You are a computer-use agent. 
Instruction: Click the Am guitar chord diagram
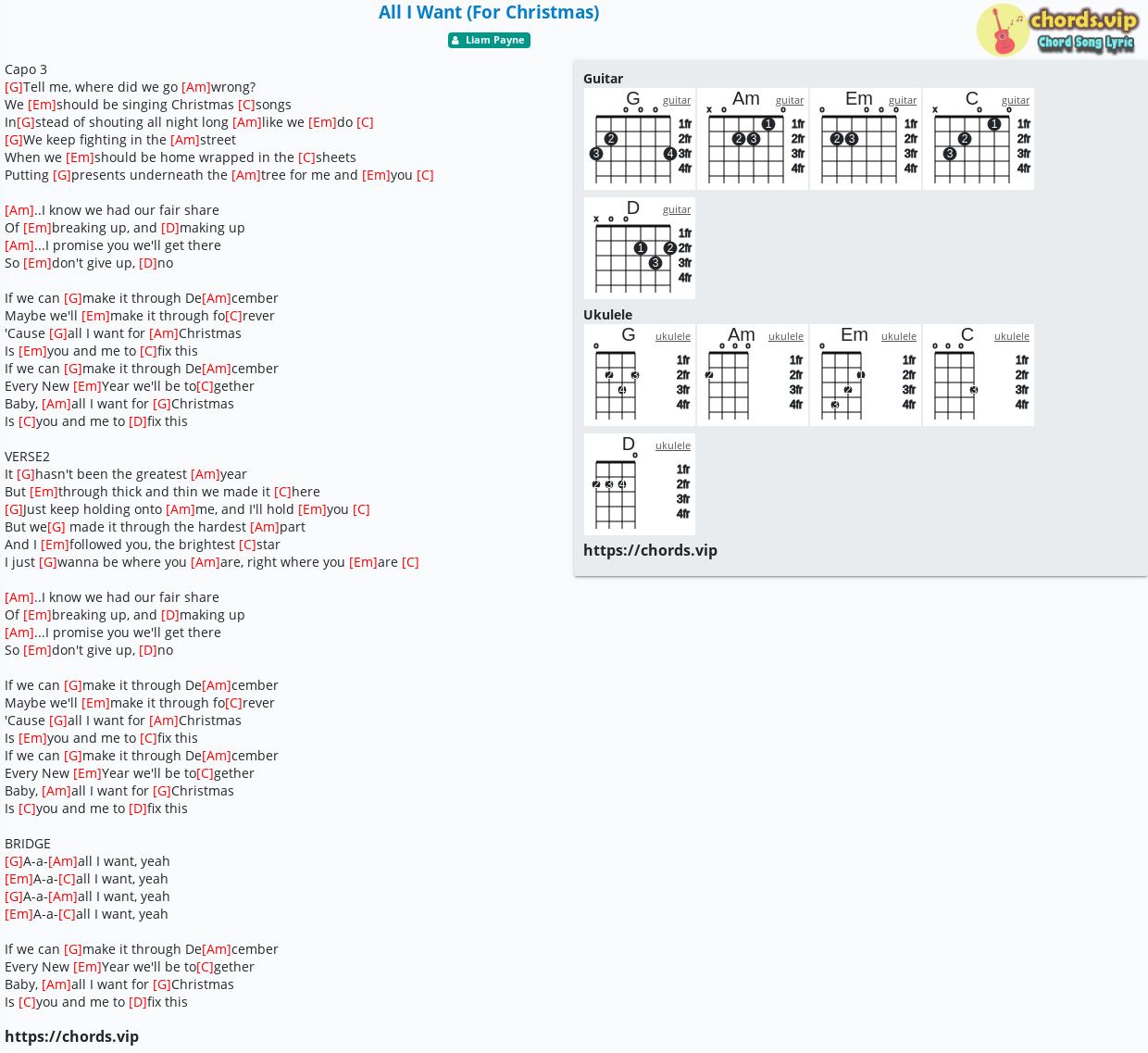pyautogui.click(x=753, y=140)
